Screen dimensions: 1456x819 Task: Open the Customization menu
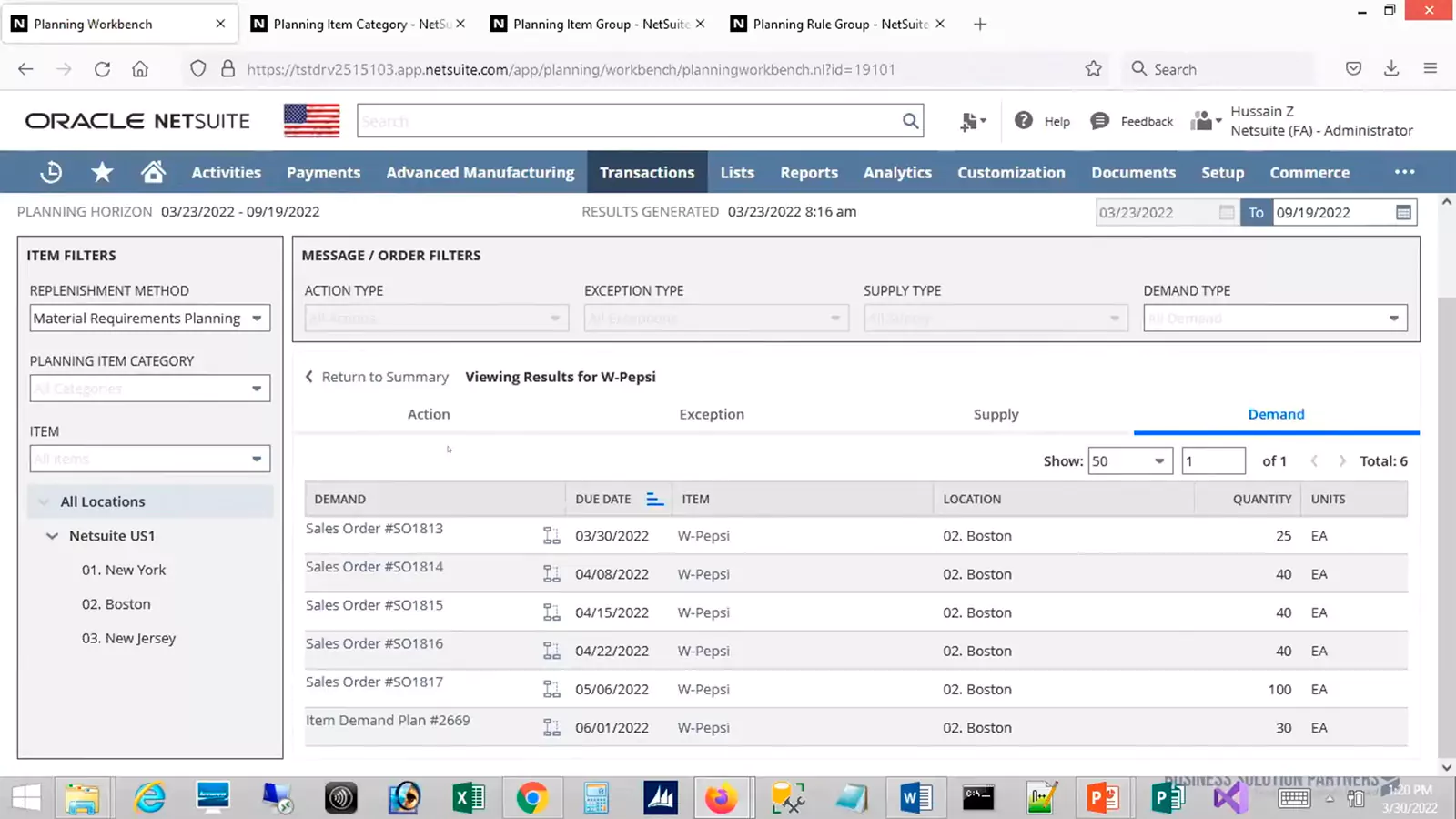click(1011, 172)
